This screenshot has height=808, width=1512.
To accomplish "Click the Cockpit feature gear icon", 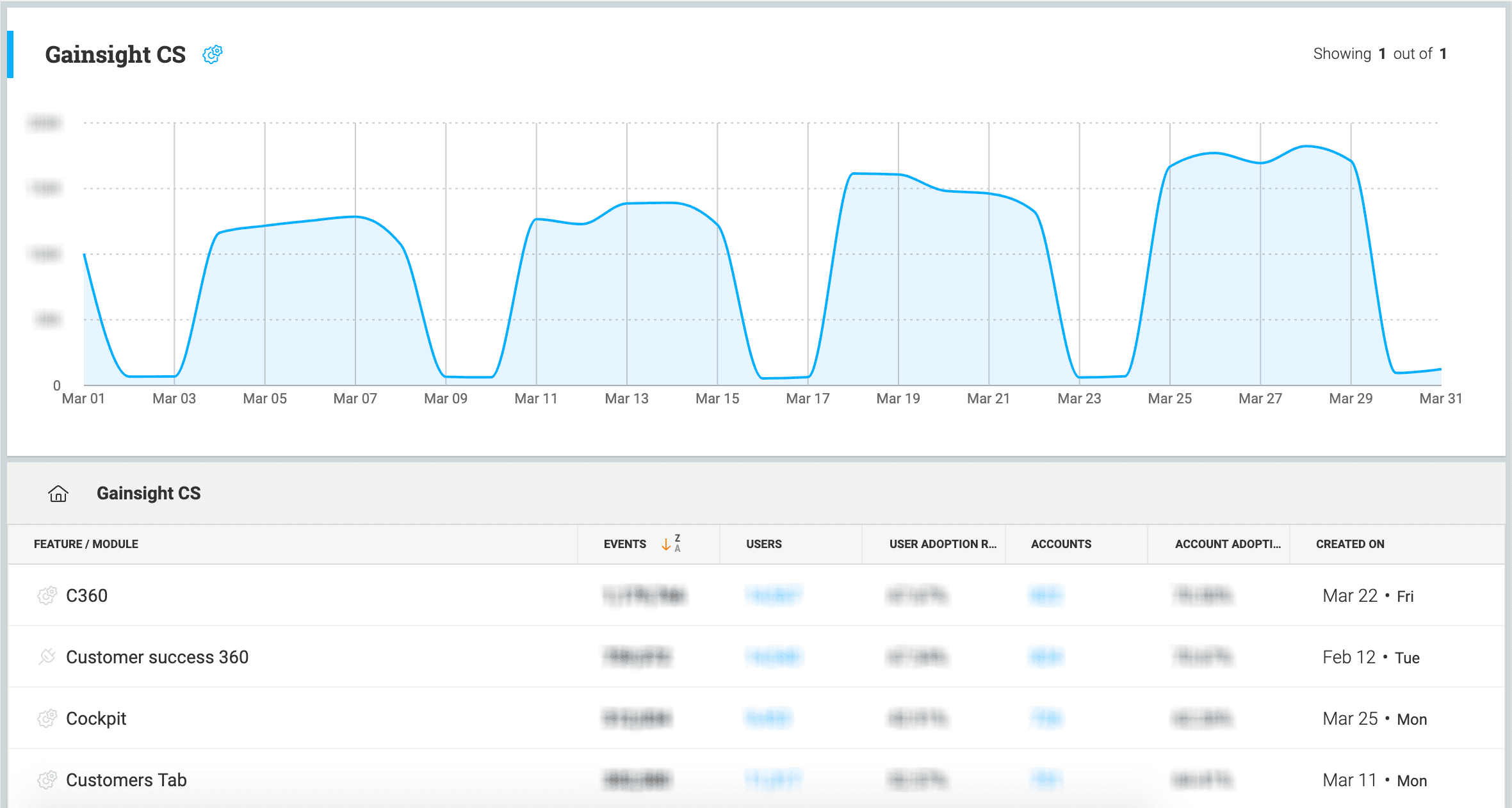I will coord(47,718).
